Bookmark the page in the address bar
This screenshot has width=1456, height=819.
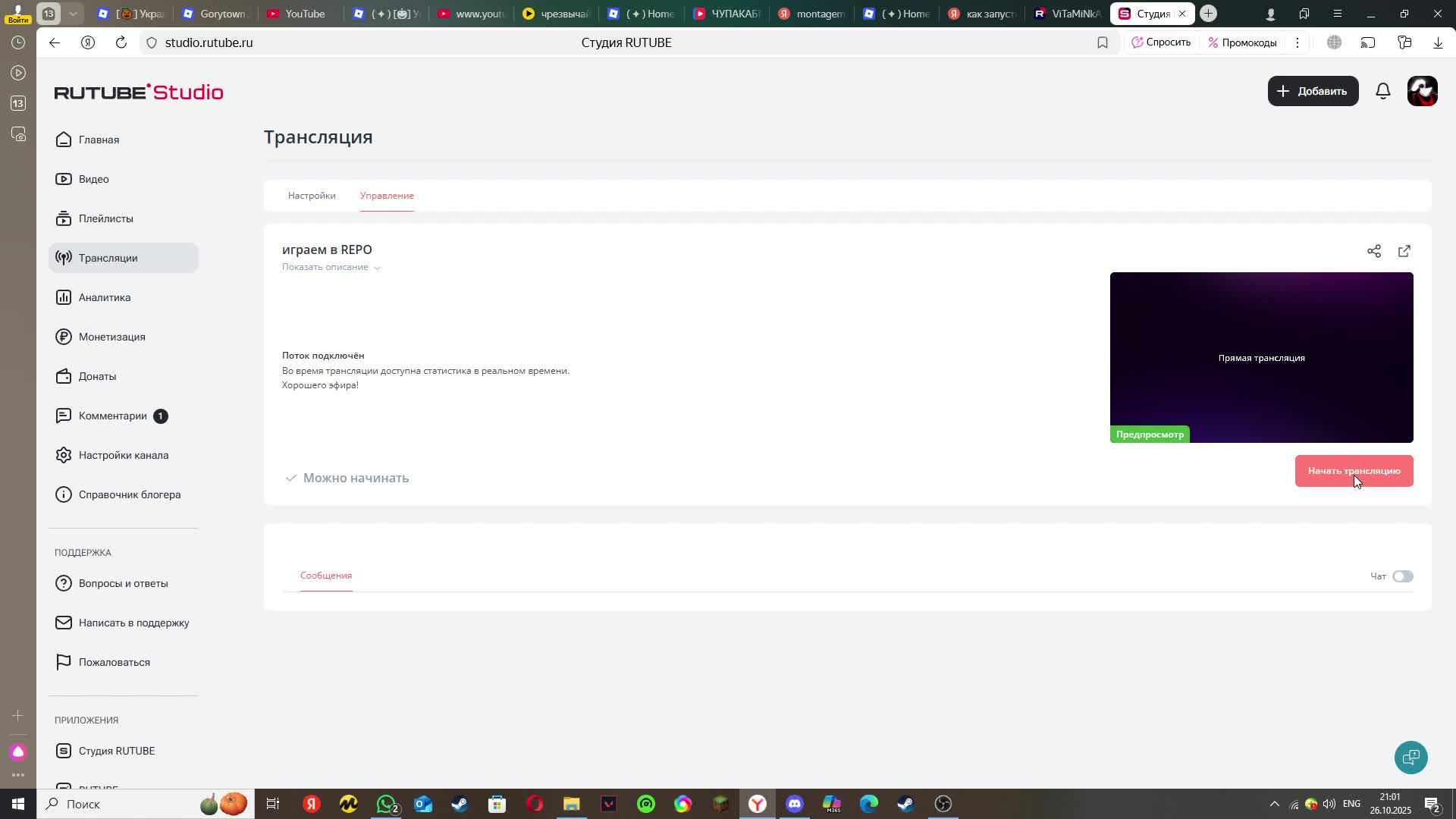[1102, 42]
